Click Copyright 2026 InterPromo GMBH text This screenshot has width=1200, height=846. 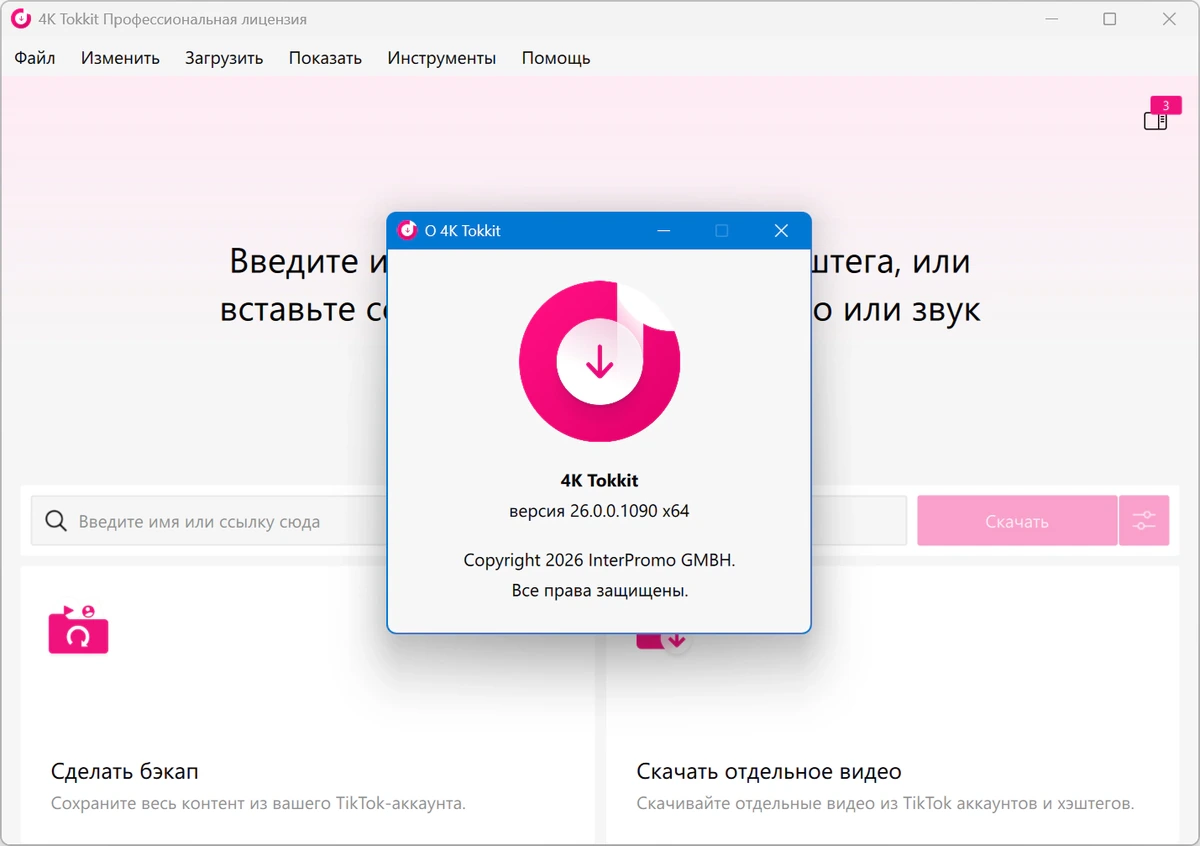pos(599,561)
